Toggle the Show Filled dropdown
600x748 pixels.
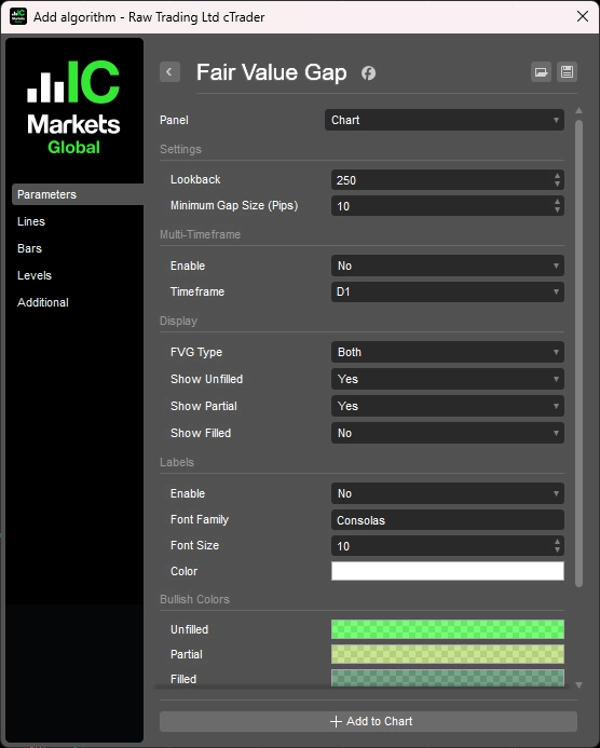(447, 433)
